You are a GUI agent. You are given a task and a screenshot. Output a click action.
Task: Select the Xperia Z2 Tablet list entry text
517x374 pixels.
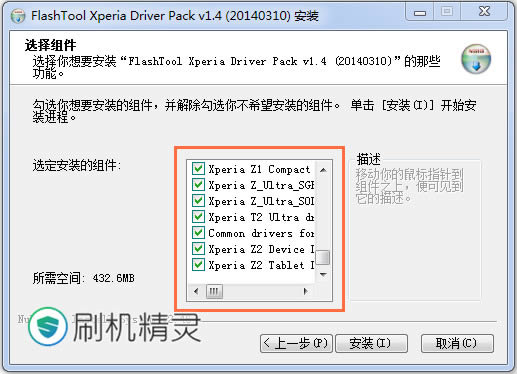(x=261, y=265)
